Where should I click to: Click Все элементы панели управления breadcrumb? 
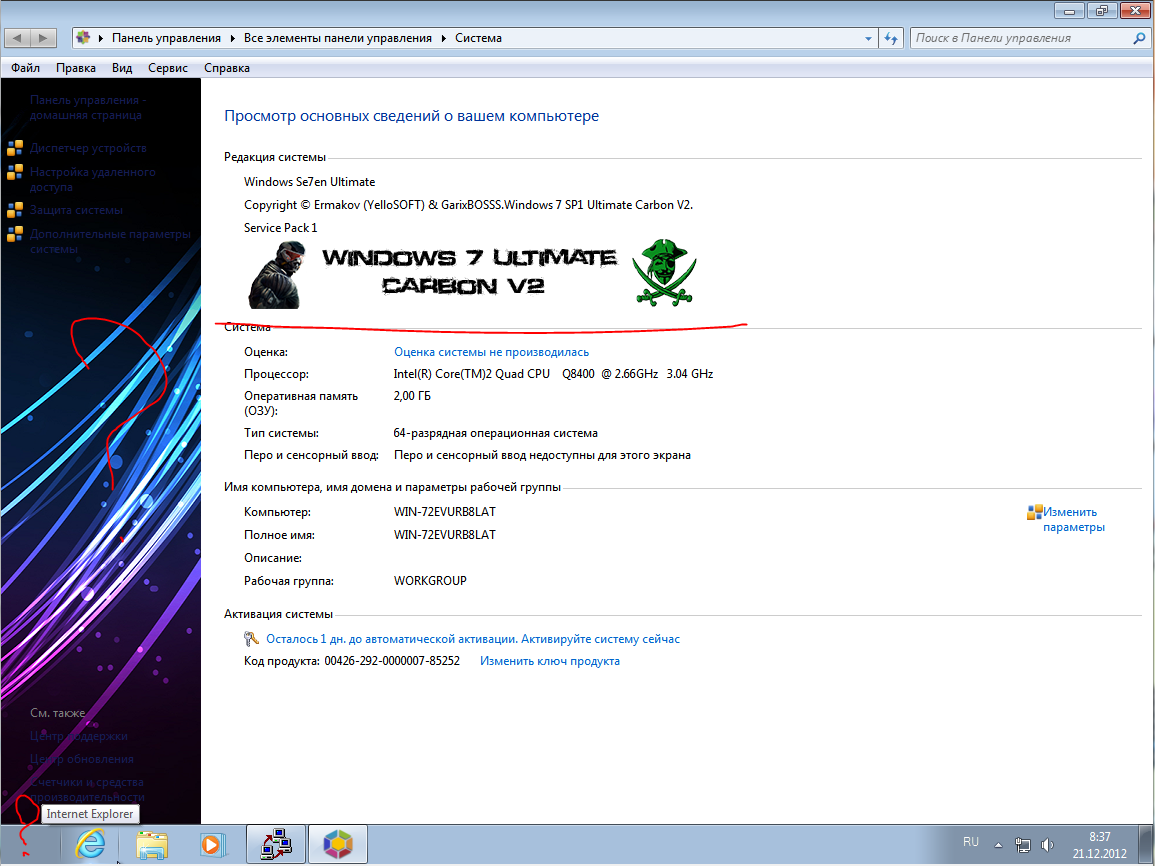click(338, 38)
